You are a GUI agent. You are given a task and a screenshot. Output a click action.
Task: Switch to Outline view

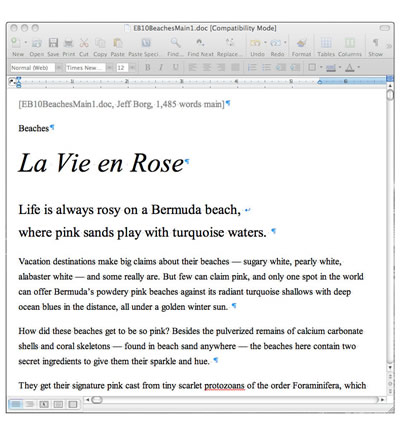[30, 404]
